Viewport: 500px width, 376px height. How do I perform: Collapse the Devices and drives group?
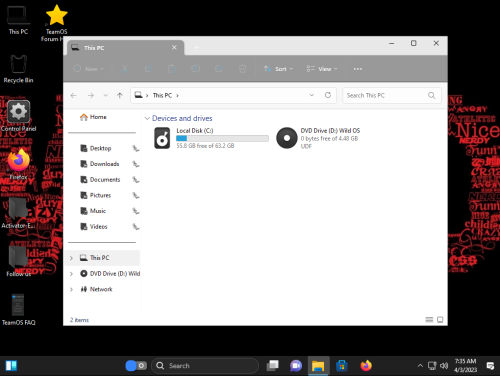pos(147,118)
